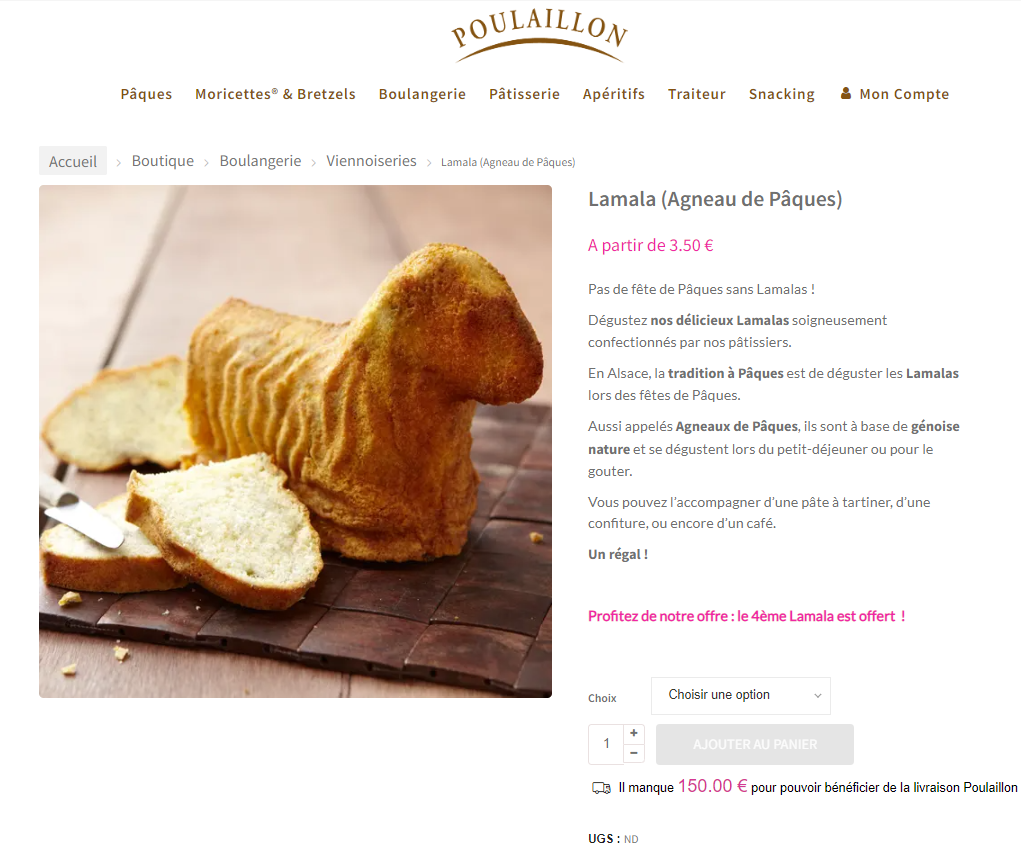Open the Pâques menu

(147, 94)
